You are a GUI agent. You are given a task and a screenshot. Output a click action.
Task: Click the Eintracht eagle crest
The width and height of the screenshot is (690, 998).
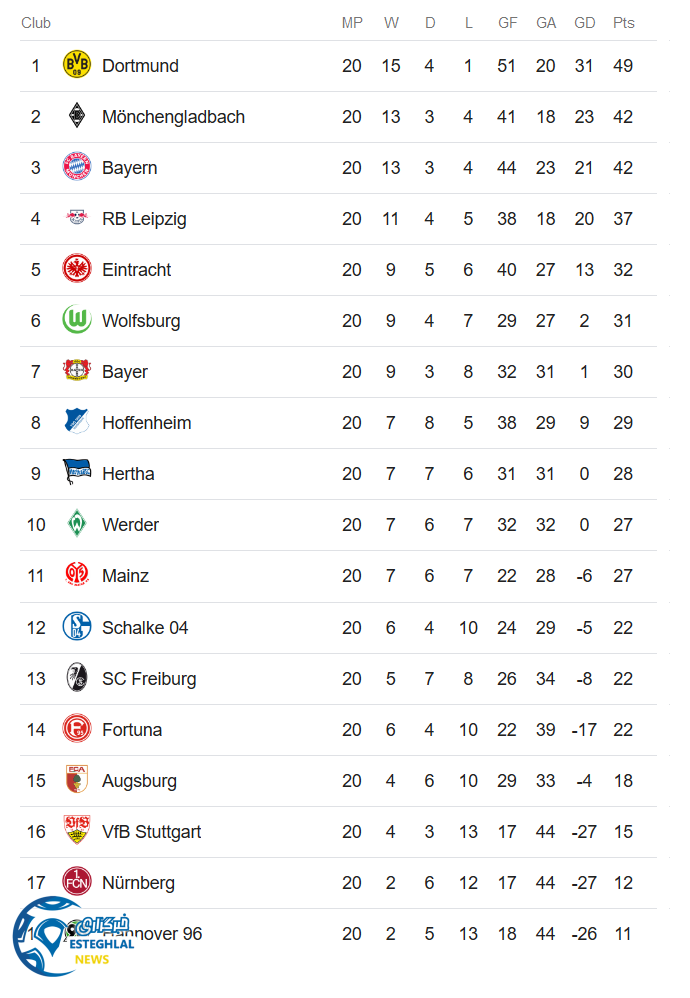click(77, 270)
